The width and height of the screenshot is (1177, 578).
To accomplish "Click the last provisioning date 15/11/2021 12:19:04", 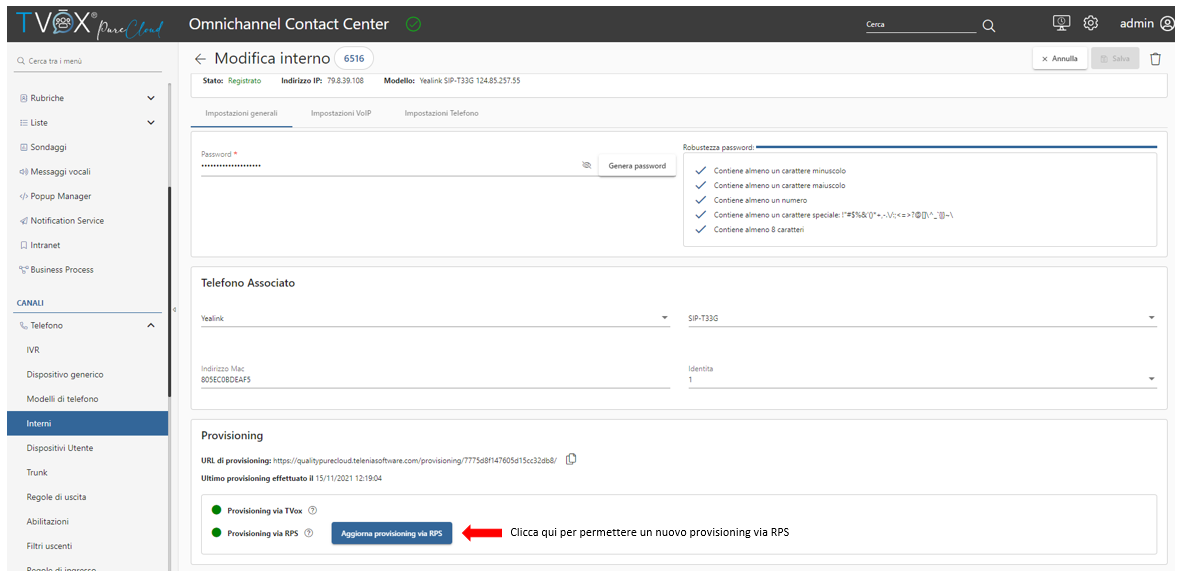I will (x=347, y=478).
